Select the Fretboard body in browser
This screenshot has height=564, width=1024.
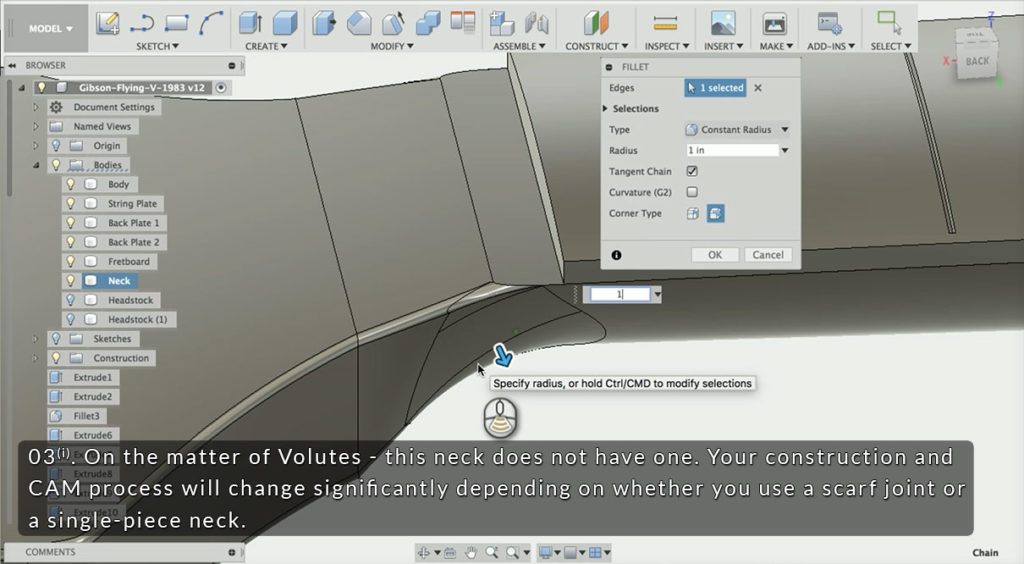pyautogui.click(x=128, y=262)
